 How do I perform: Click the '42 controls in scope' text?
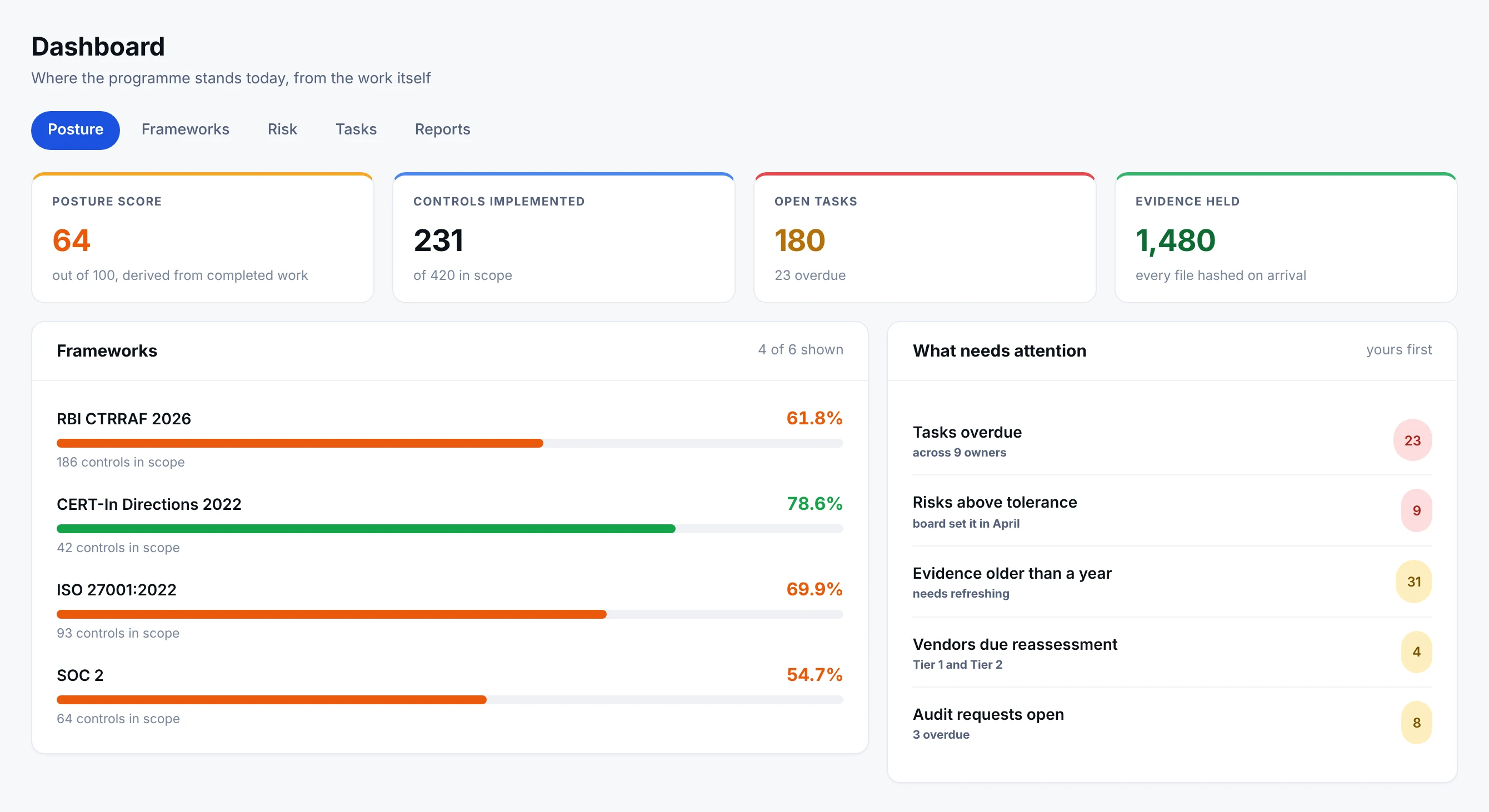(118, 548)
